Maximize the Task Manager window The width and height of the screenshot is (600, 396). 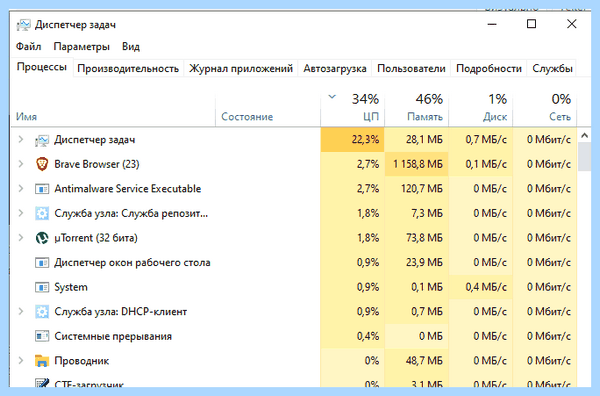coord(531,24)
